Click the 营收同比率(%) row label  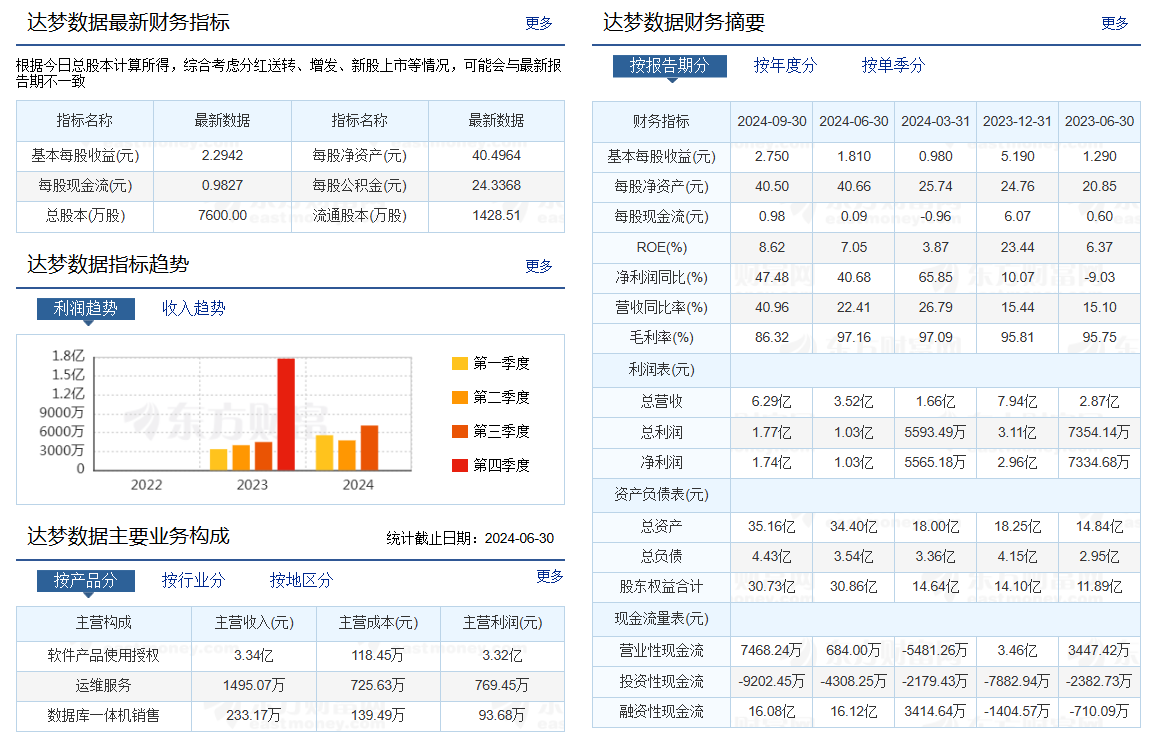click(x=661, y=308)
